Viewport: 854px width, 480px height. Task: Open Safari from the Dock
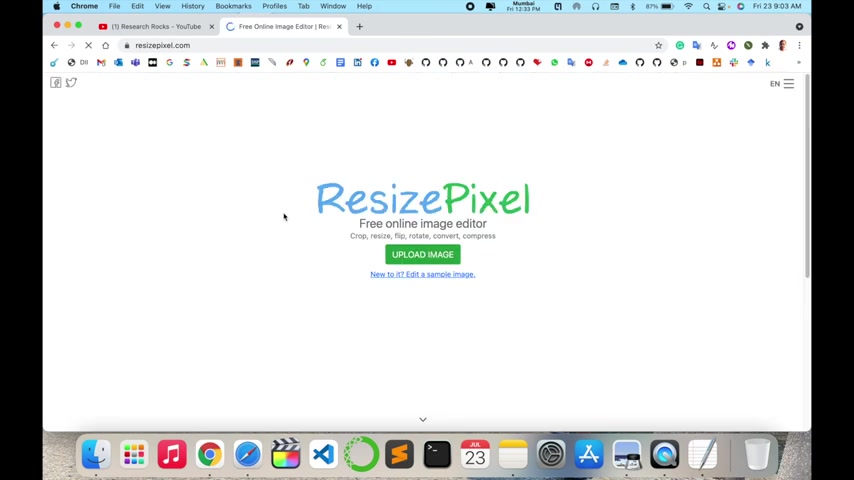(x=248, y=454)
